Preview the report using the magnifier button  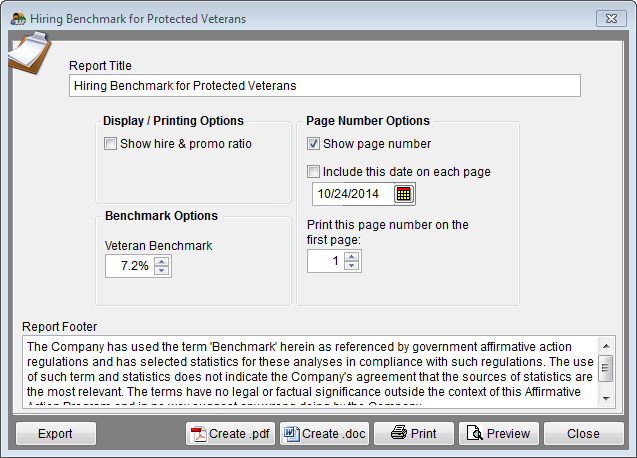[x=499, y=433]
